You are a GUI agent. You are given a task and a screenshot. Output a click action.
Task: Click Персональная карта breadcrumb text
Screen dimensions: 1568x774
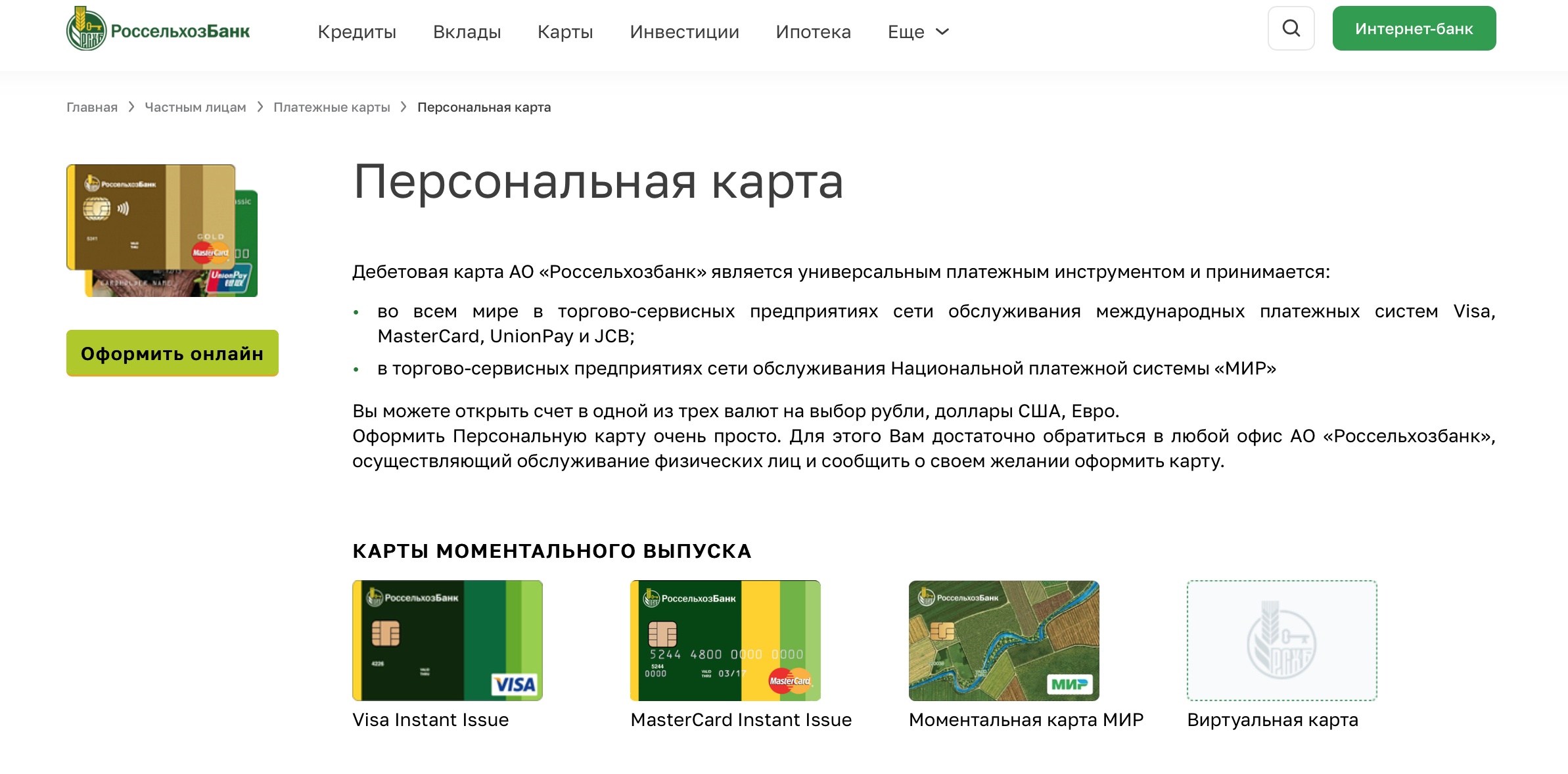pyautogui.click(x=484, y=107)
